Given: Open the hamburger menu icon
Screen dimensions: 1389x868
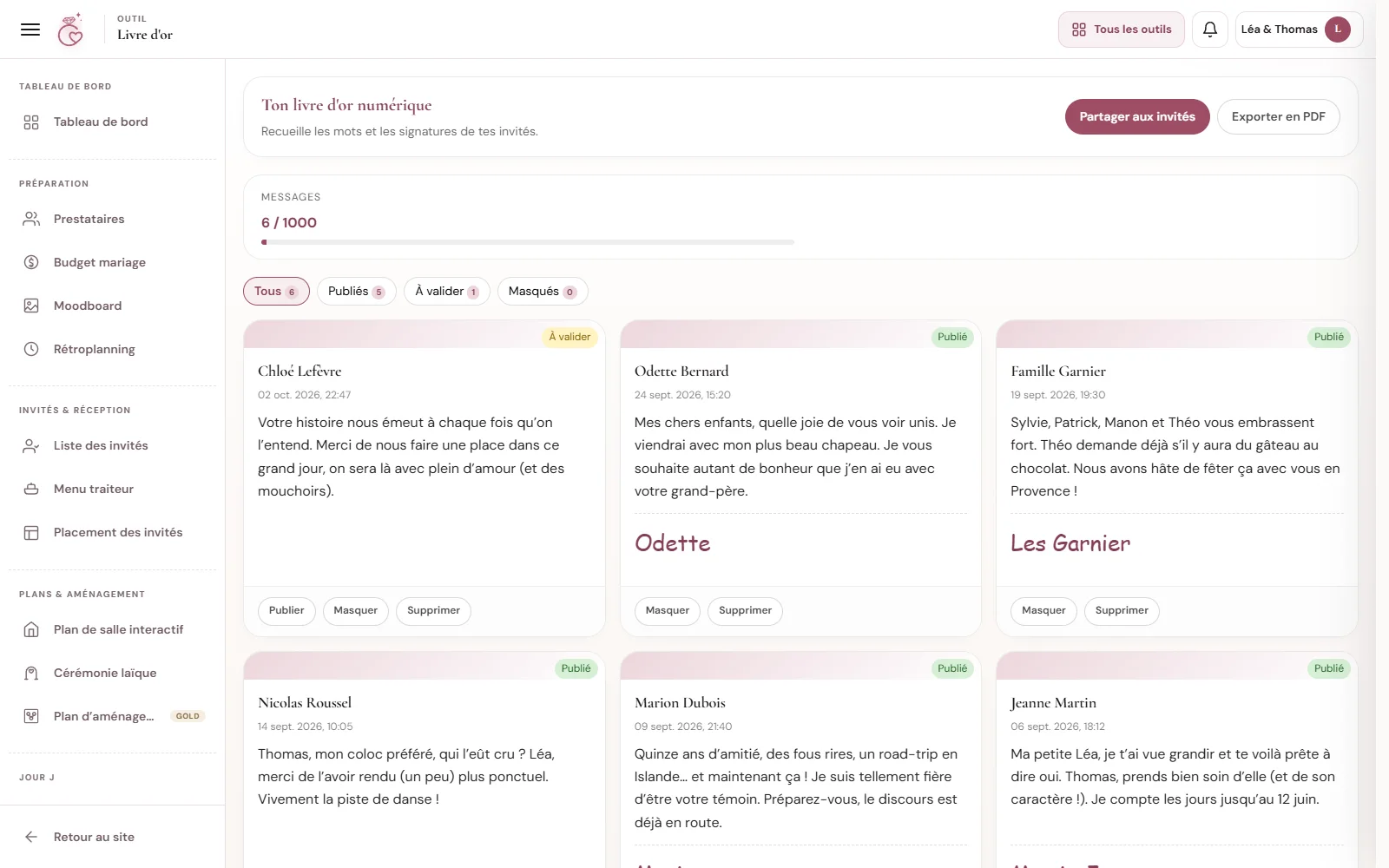Looking at the screenshot, I should pyautogui.click(x=30, y=30).
